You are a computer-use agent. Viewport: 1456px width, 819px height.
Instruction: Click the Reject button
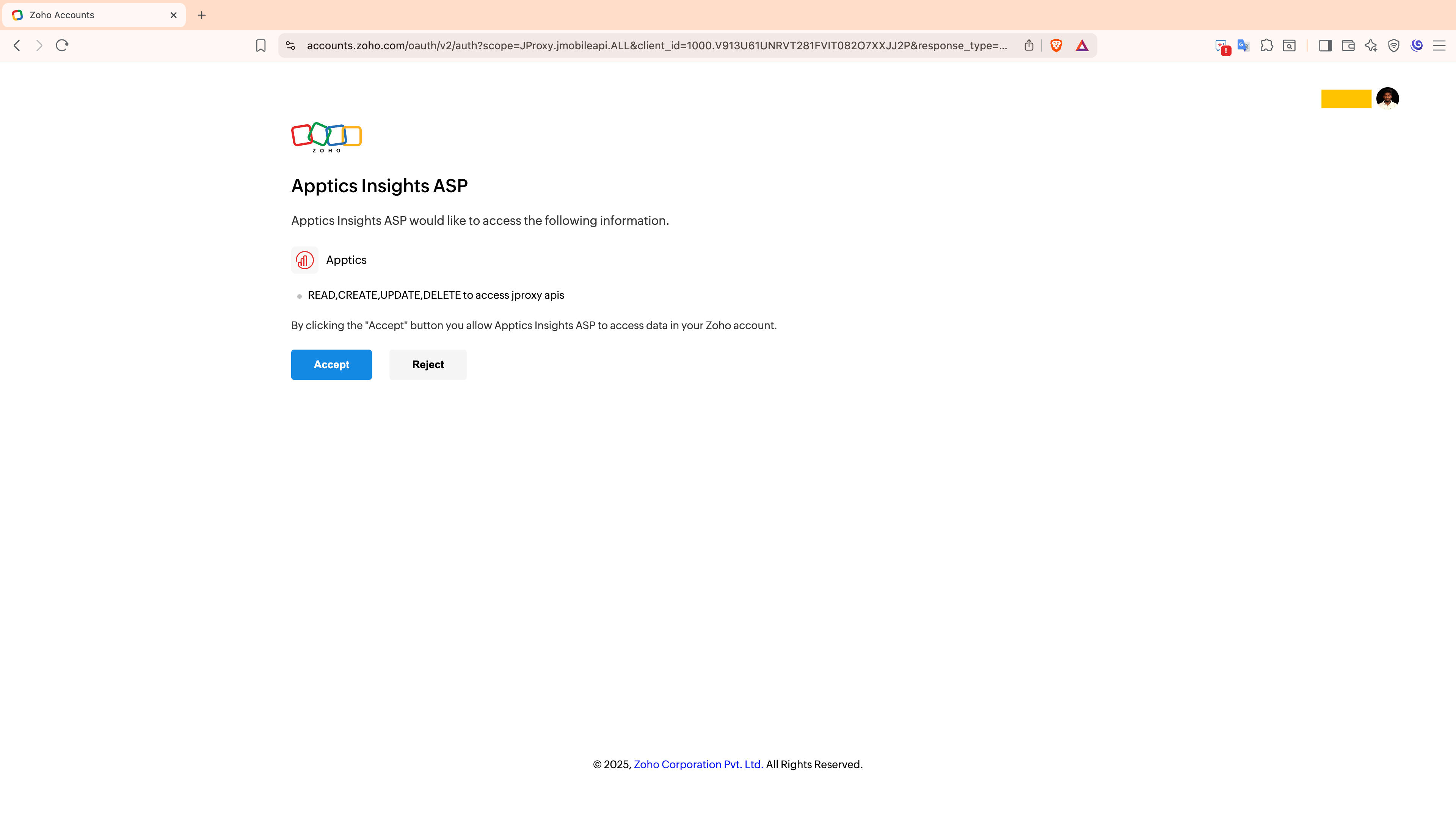[x=428, y=364]
